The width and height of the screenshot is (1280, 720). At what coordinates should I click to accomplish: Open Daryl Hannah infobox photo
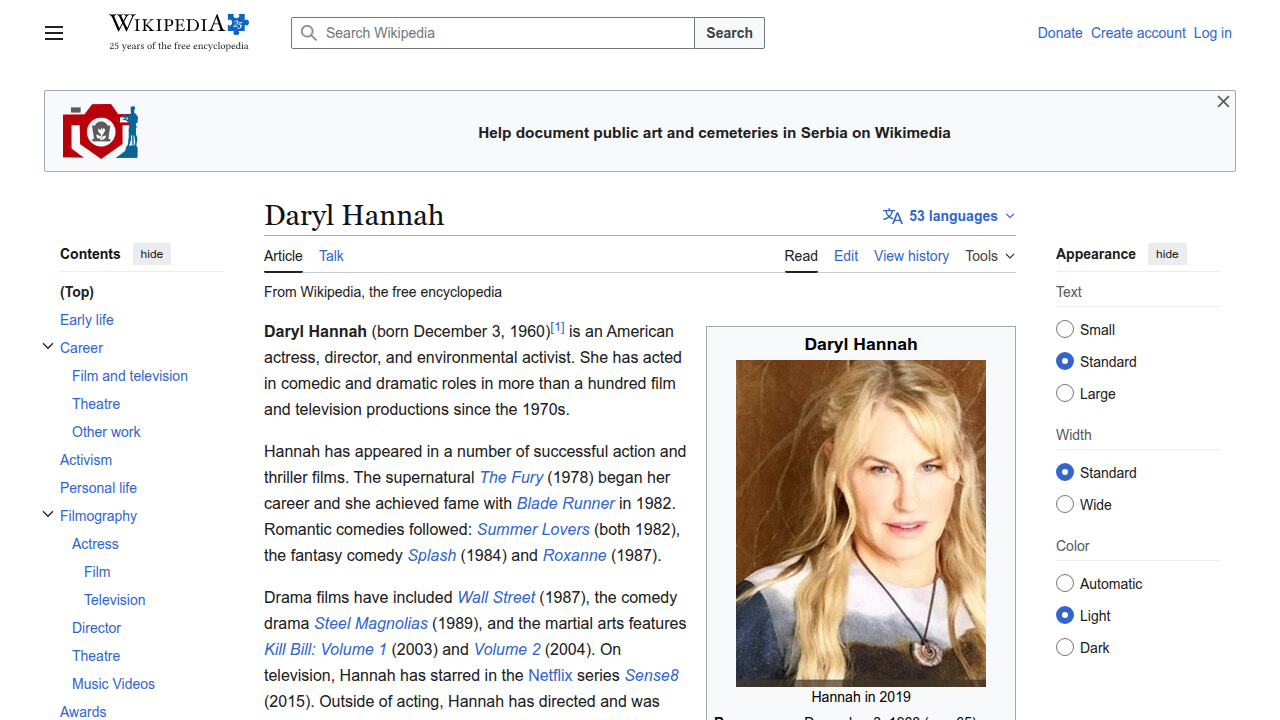pos(861,523)
